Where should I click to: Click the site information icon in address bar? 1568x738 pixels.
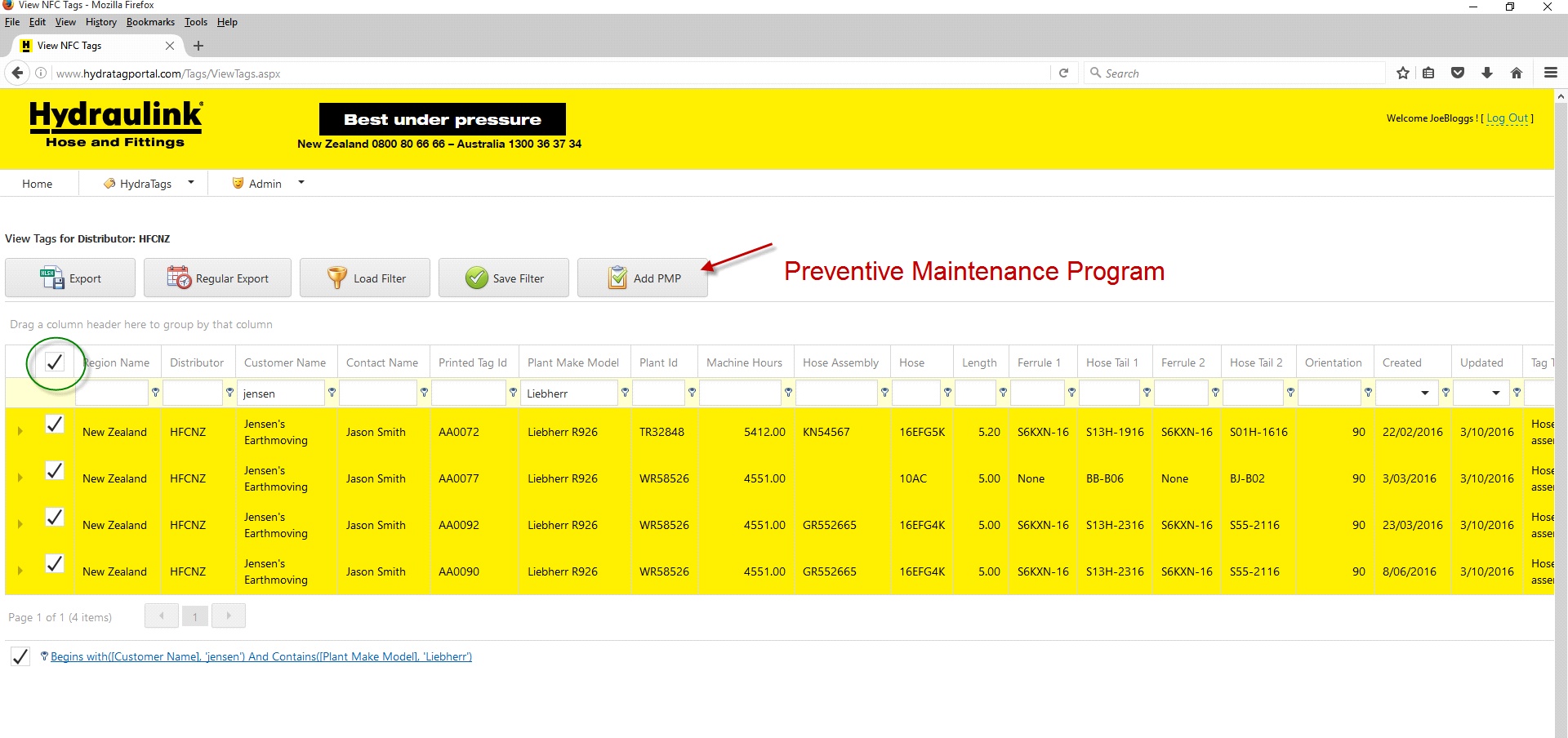pyautogui.click(x=41, y=73)
